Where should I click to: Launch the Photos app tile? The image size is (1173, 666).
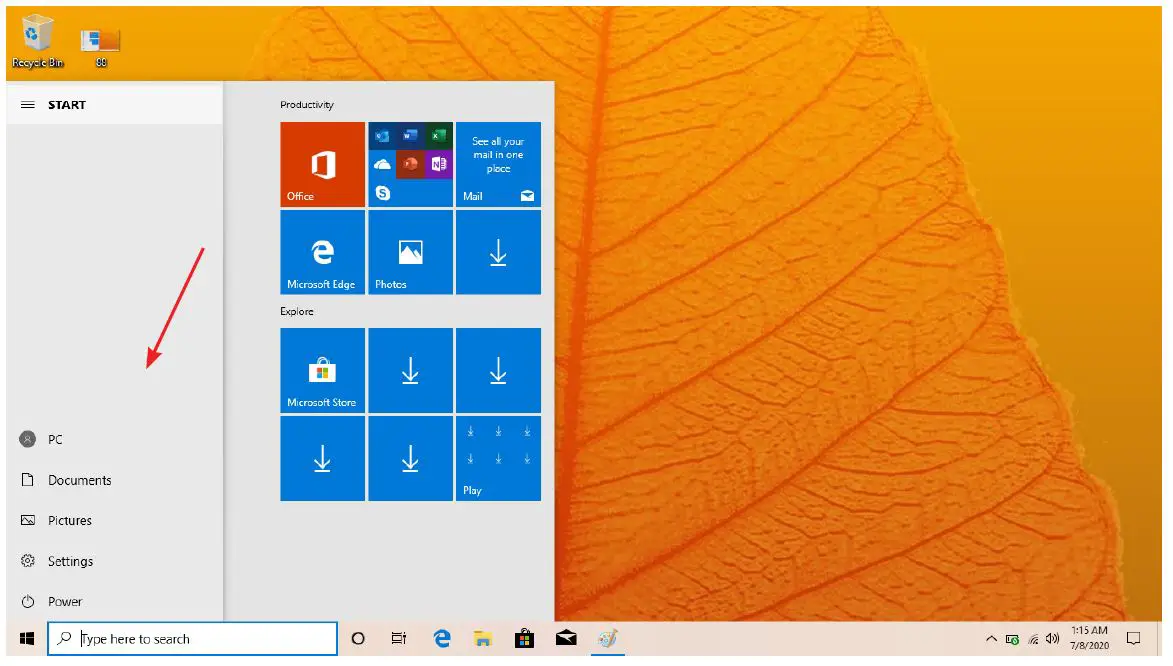pyautogui.click(x=410, y=252)
